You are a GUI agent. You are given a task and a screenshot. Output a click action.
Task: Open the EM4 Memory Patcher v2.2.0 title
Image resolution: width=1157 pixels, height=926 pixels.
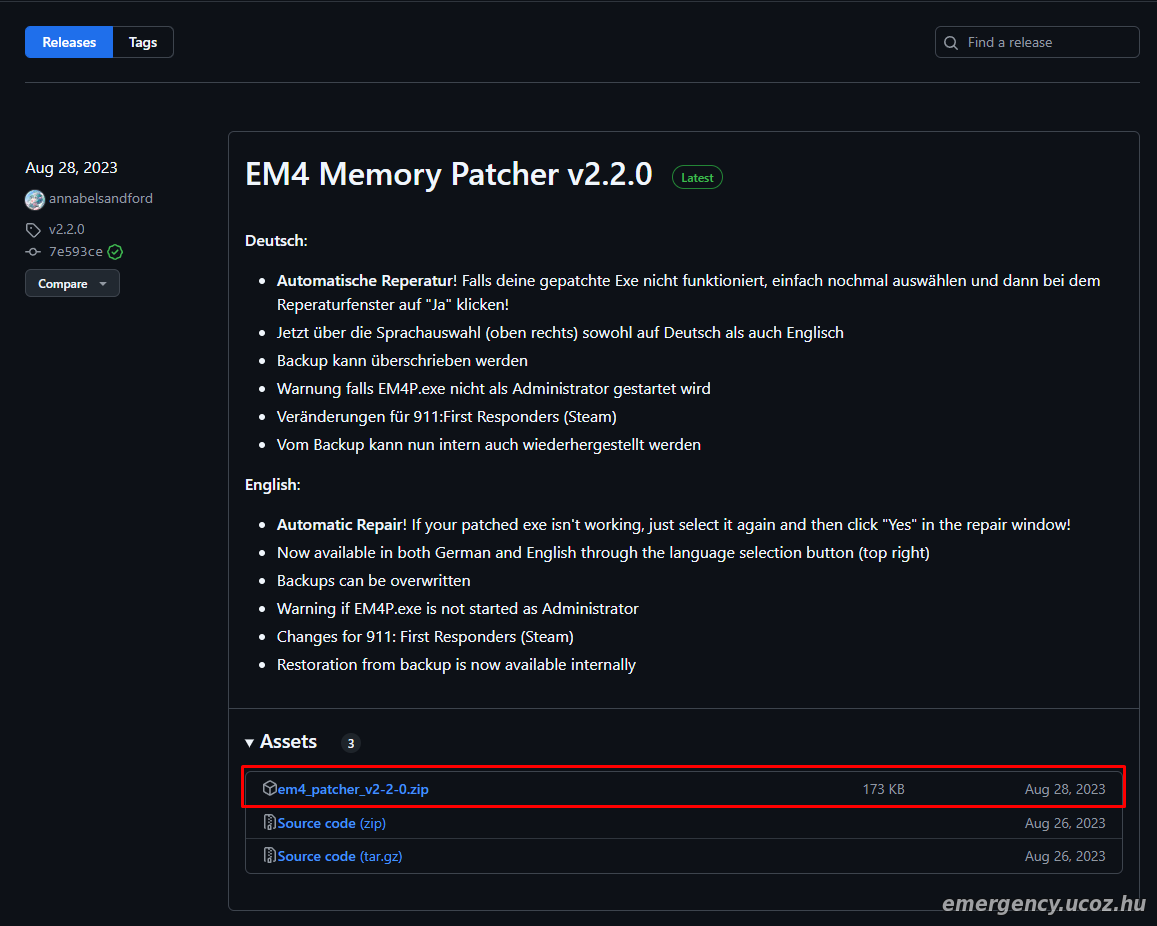click(x=449, y=175)
